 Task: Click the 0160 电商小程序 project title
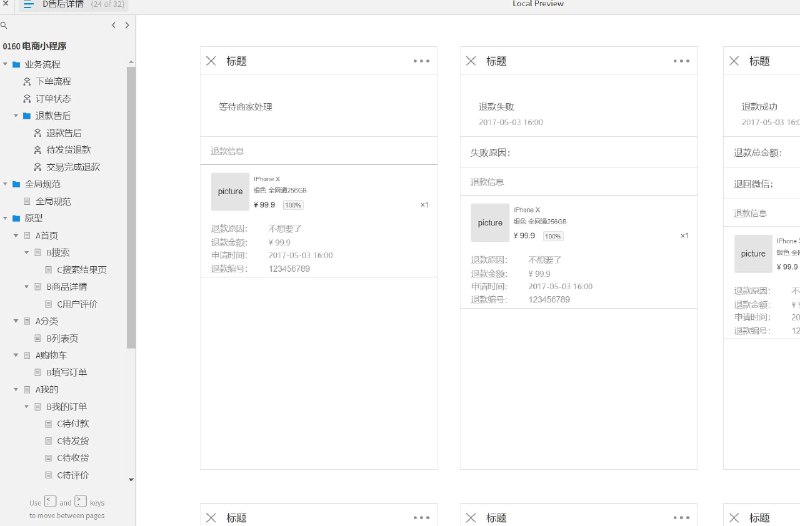(35, 46)
